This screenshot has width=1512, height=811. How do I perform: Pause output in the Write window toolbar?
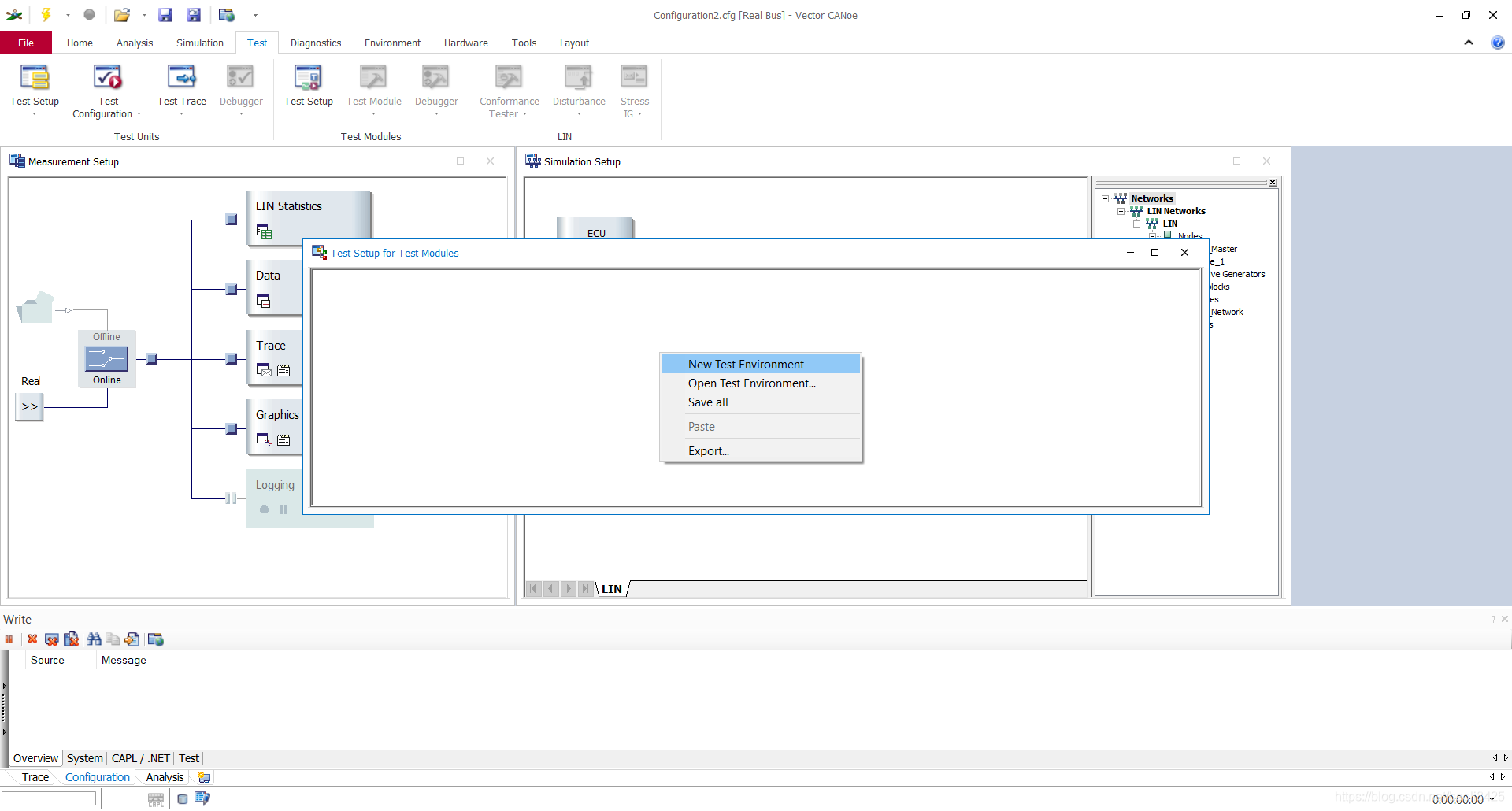9,639
